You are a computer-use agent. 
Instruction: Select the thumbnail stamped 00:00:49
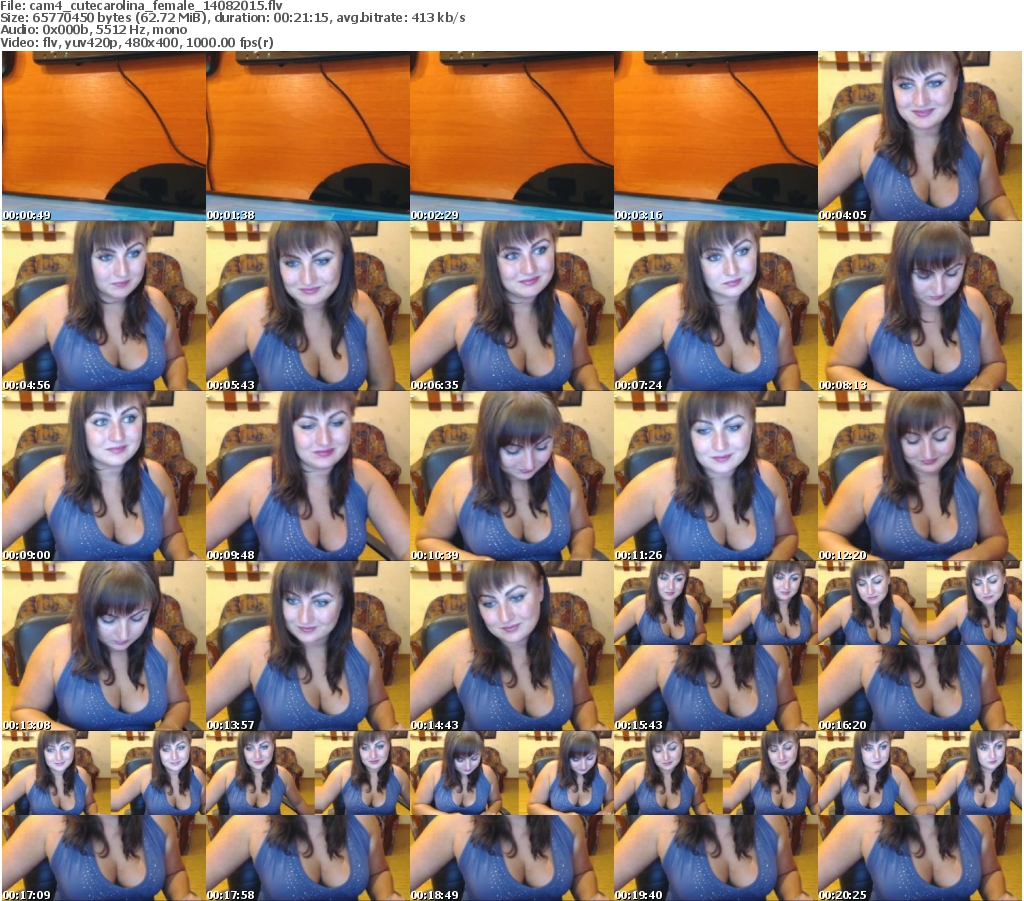[104, 136]
